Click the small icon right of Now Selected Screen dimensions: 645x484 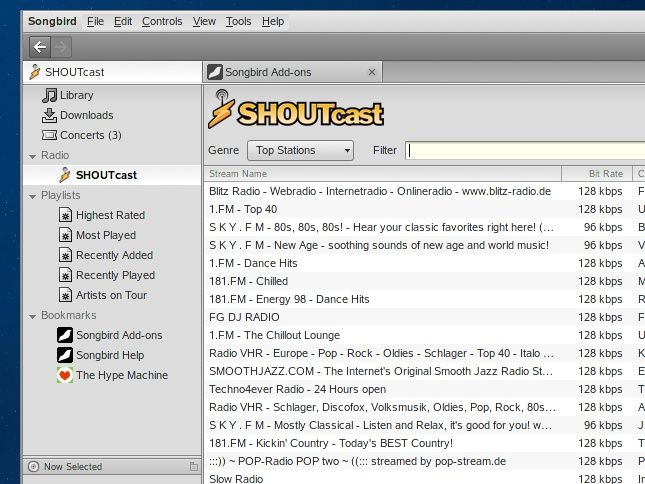pos(194,466)
